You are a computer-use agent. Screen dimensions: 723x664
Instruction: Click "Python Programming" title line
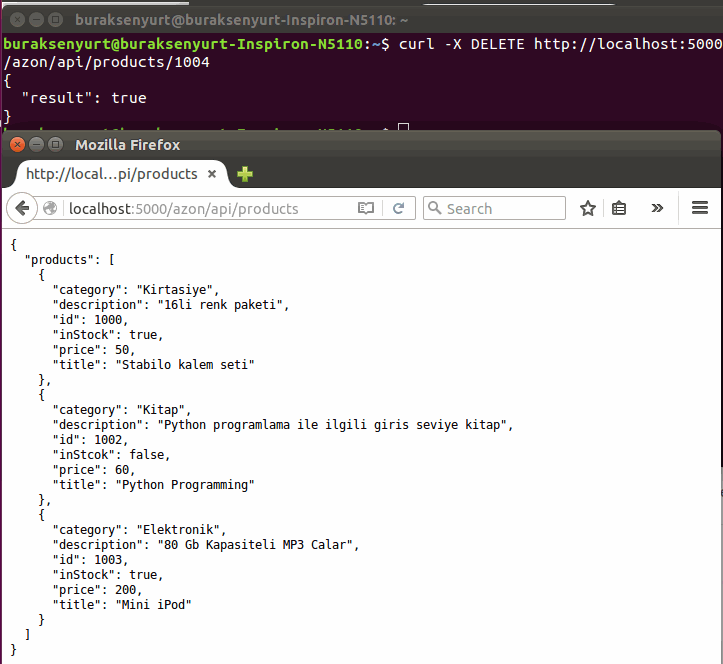click(x=154, y=485)
